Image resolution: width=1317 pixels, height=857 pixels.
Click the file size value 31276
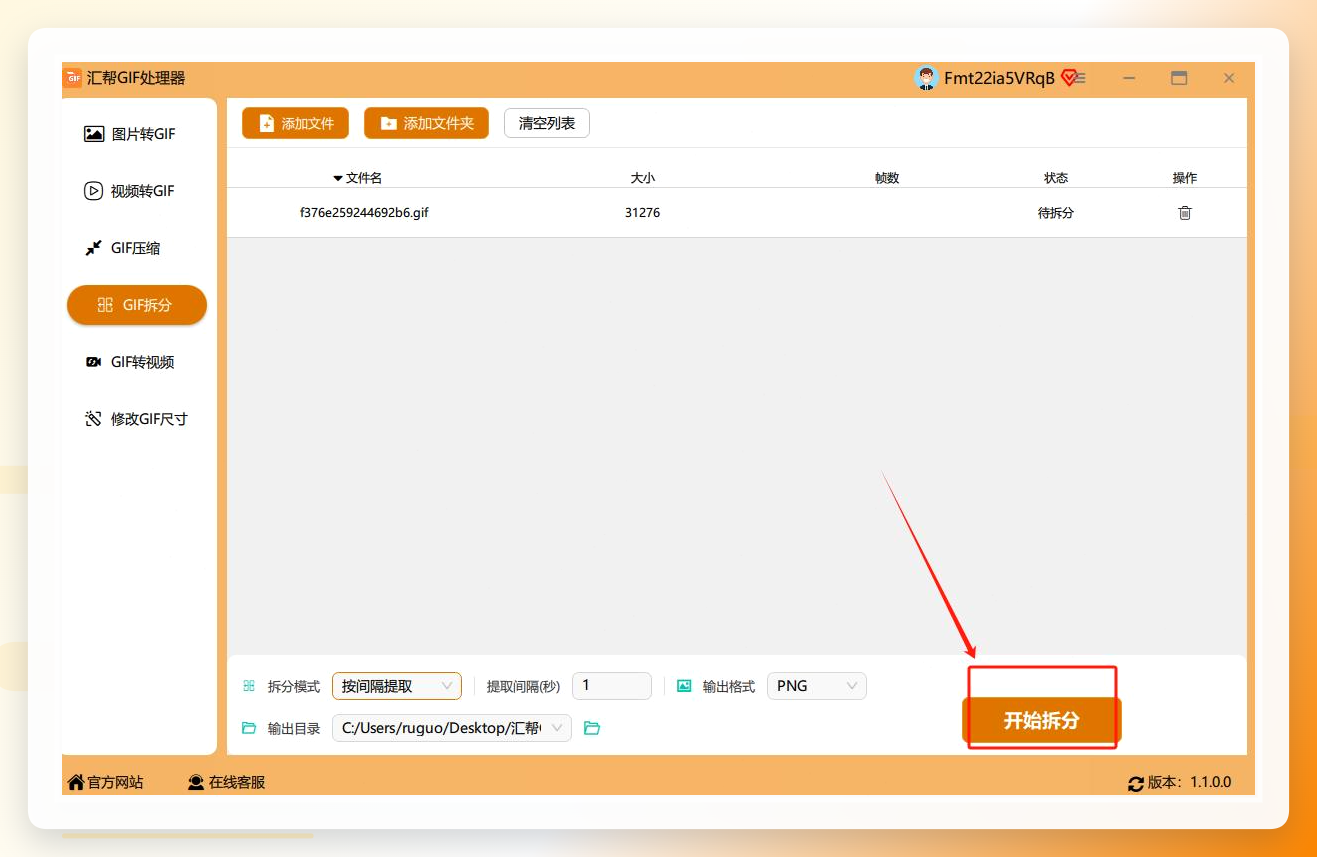point(643,213)
